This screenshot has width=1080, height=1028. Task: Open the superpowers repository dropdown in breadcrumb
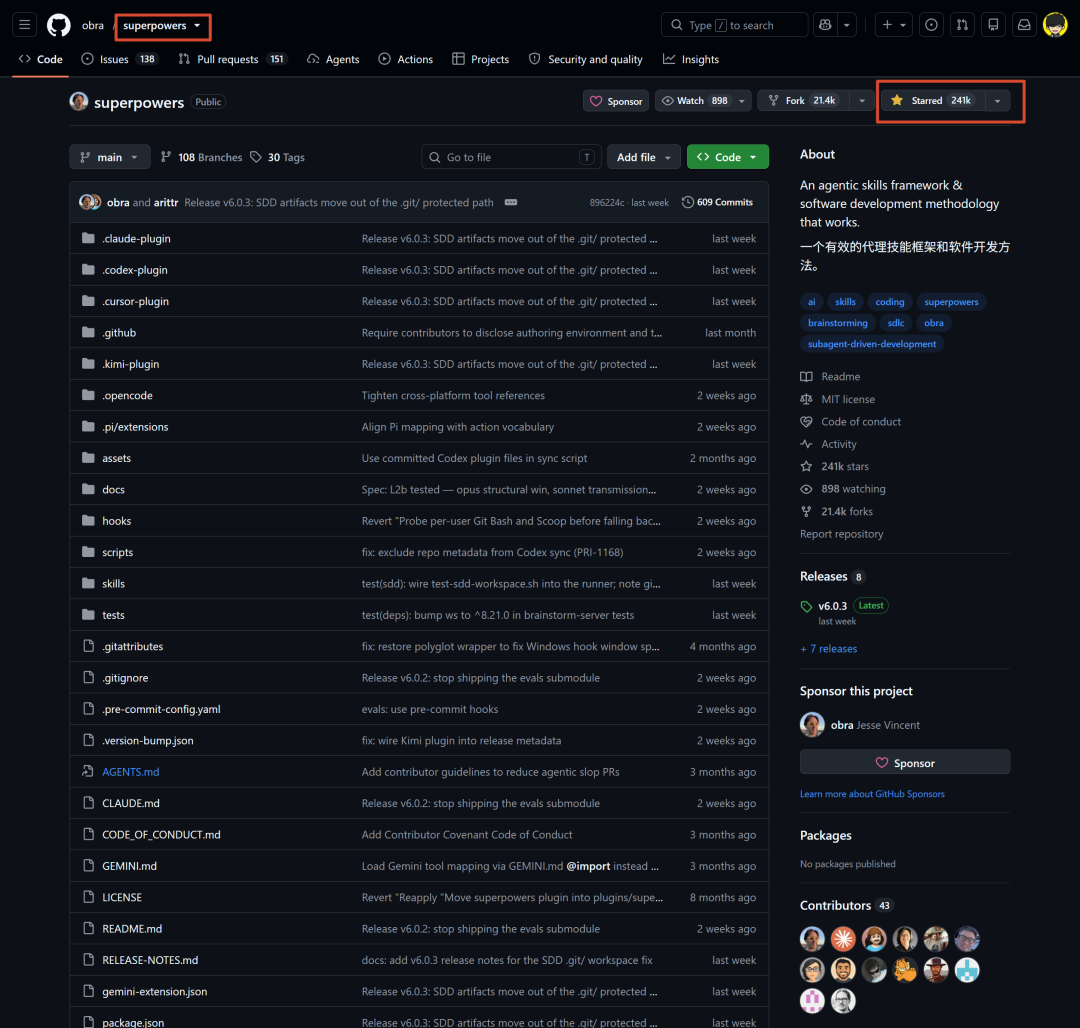pos(162,25)
